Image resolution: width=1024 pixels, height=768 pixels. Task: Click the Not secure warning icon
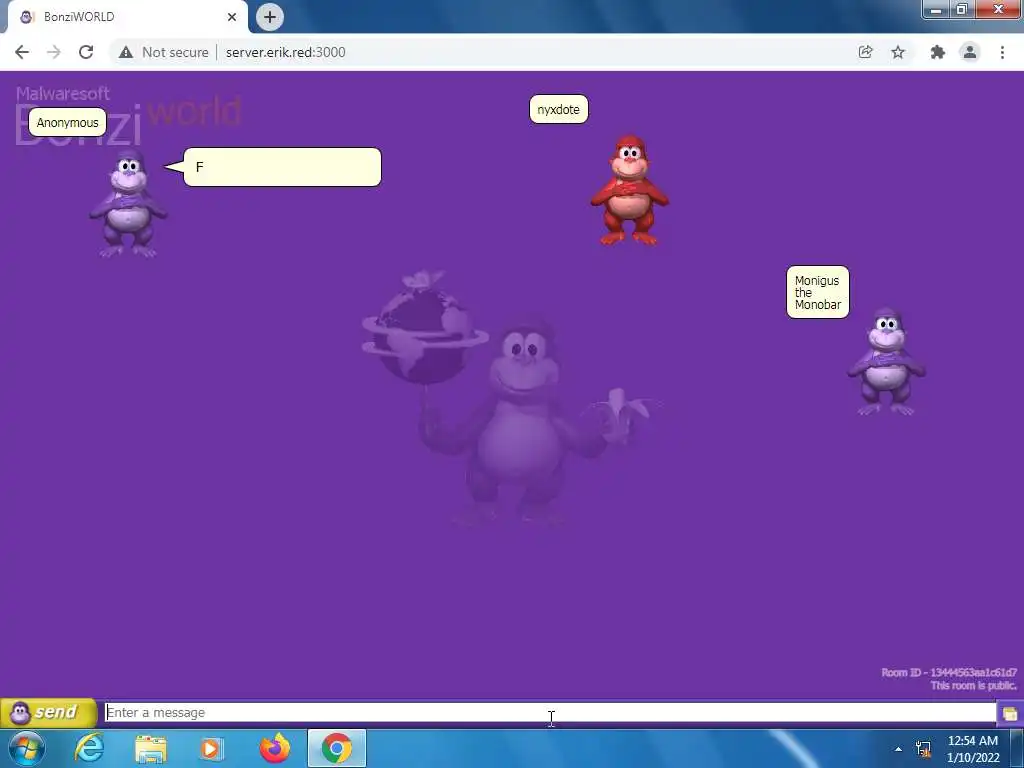point(126,52)
